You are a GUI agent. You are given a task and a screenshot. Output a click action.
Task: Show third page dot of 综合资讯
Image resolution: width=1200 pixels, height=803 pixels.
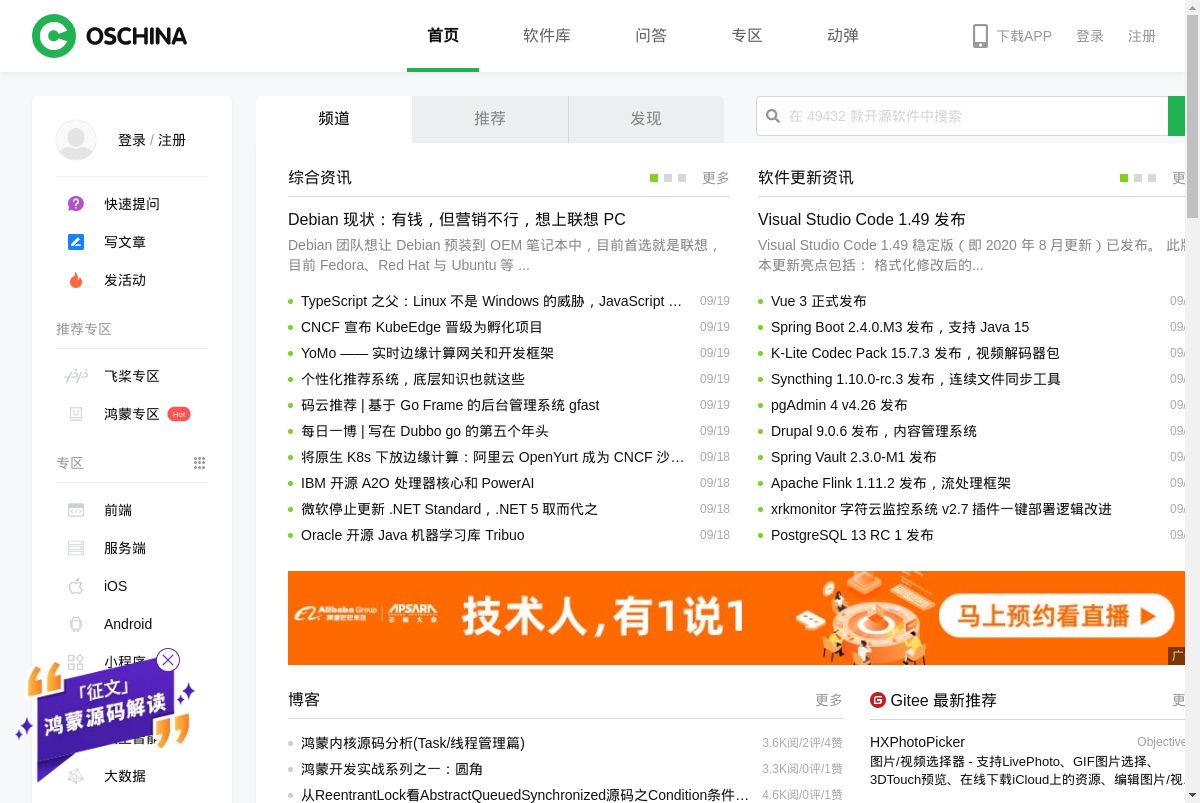682,178
